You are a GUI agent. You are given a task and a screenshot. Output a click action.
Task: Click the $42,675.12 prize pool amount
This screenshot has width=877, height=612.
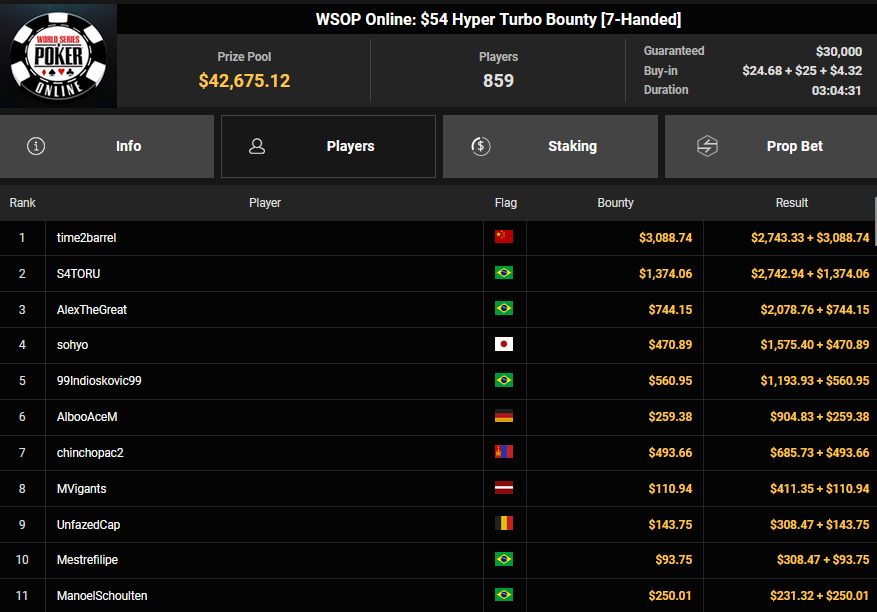[x=244, y=81]
